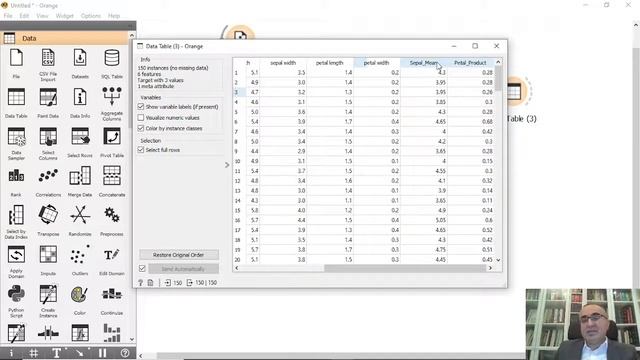Viewport: 640px width, 360px height.
Task: Enable Visualize numeric values
Action: [x=141, y=118]
